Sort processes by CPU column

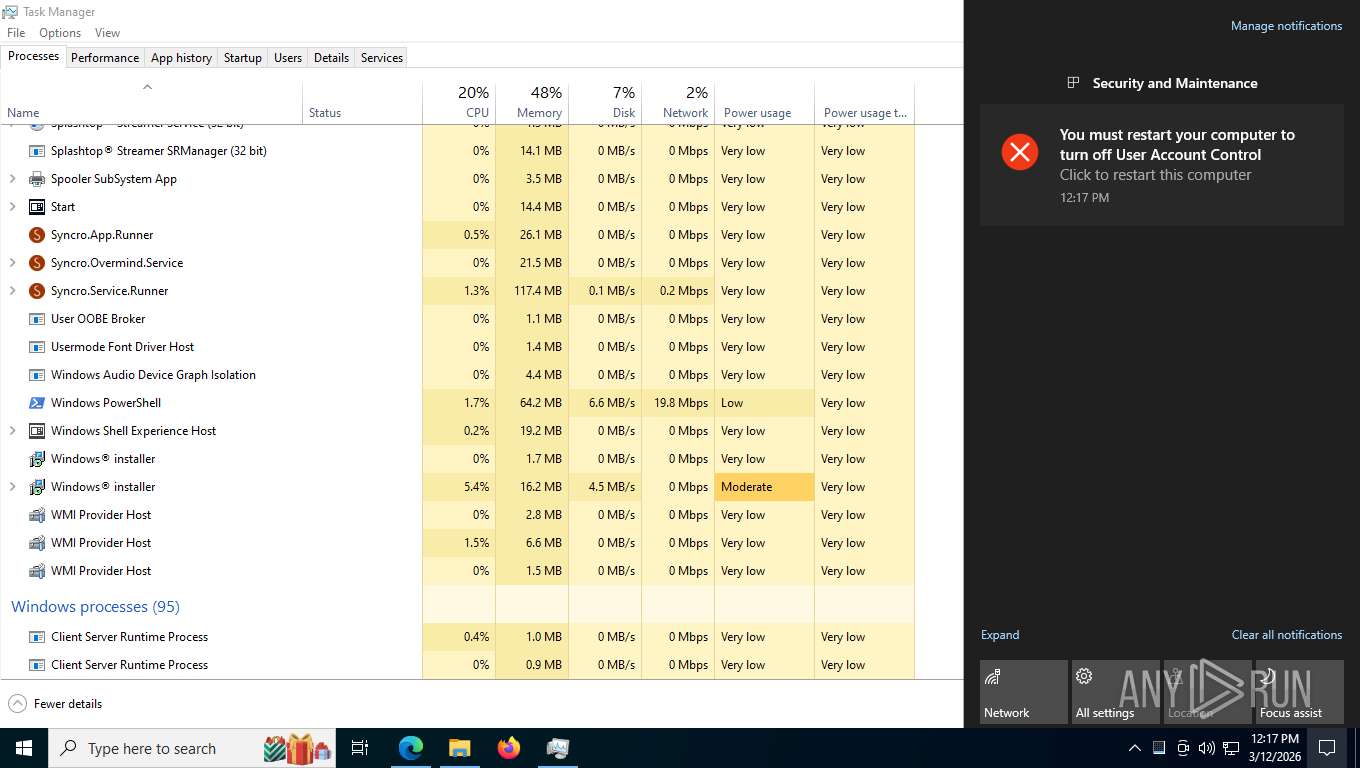pyautogui.click(x=459, y=102)
